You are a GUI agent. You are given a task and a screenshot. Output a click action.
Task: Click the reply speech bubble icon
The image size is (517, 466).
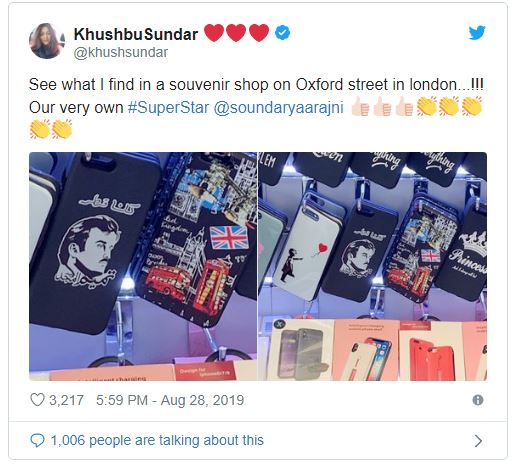click(37, 440)
